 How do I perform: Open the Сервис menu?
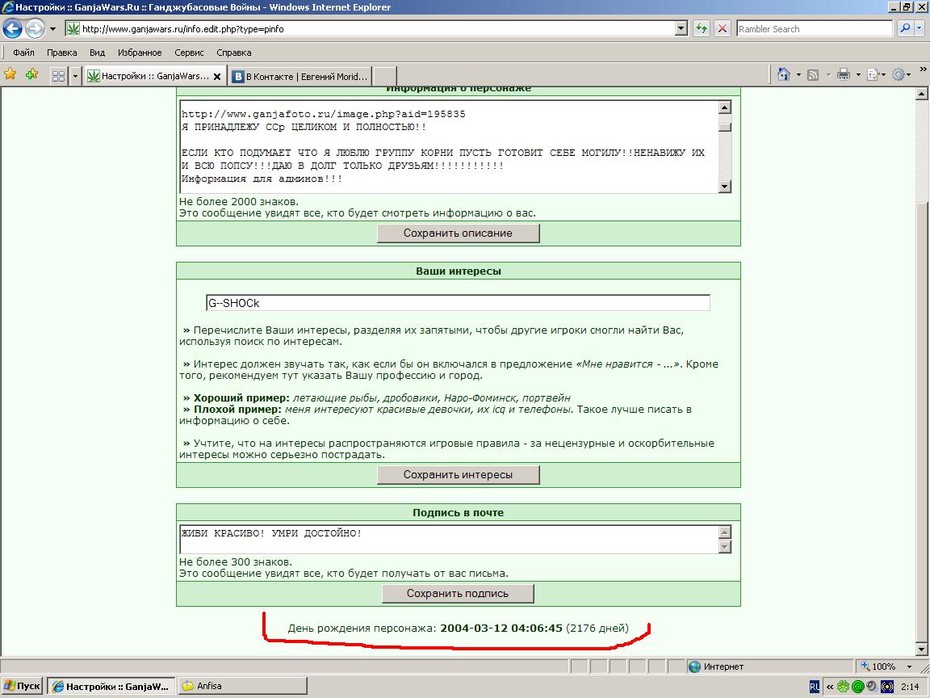tap(189, 52)
